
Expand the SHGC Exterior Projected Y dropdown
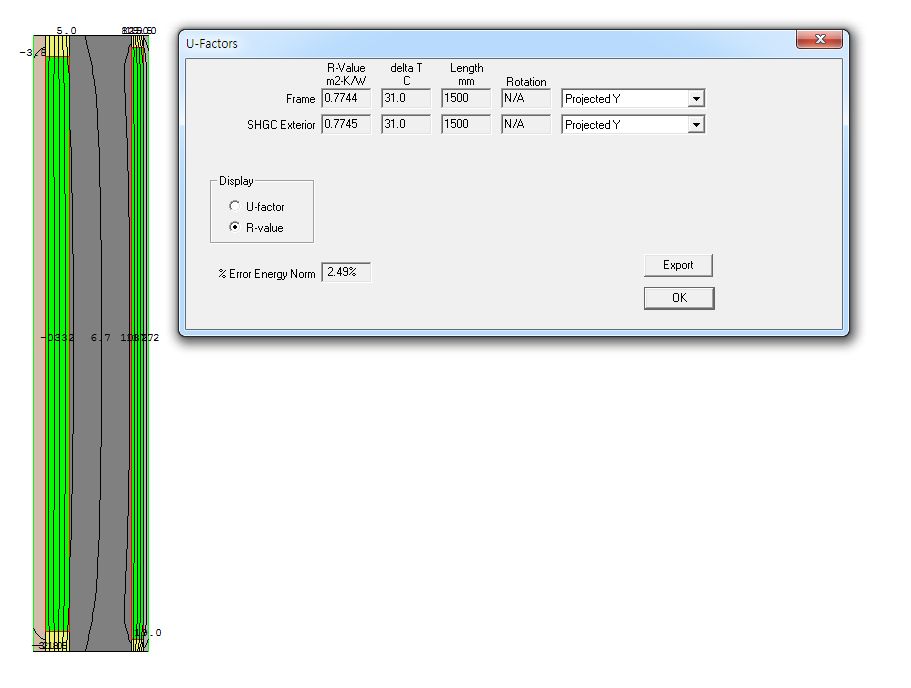(x=696, y=125)
